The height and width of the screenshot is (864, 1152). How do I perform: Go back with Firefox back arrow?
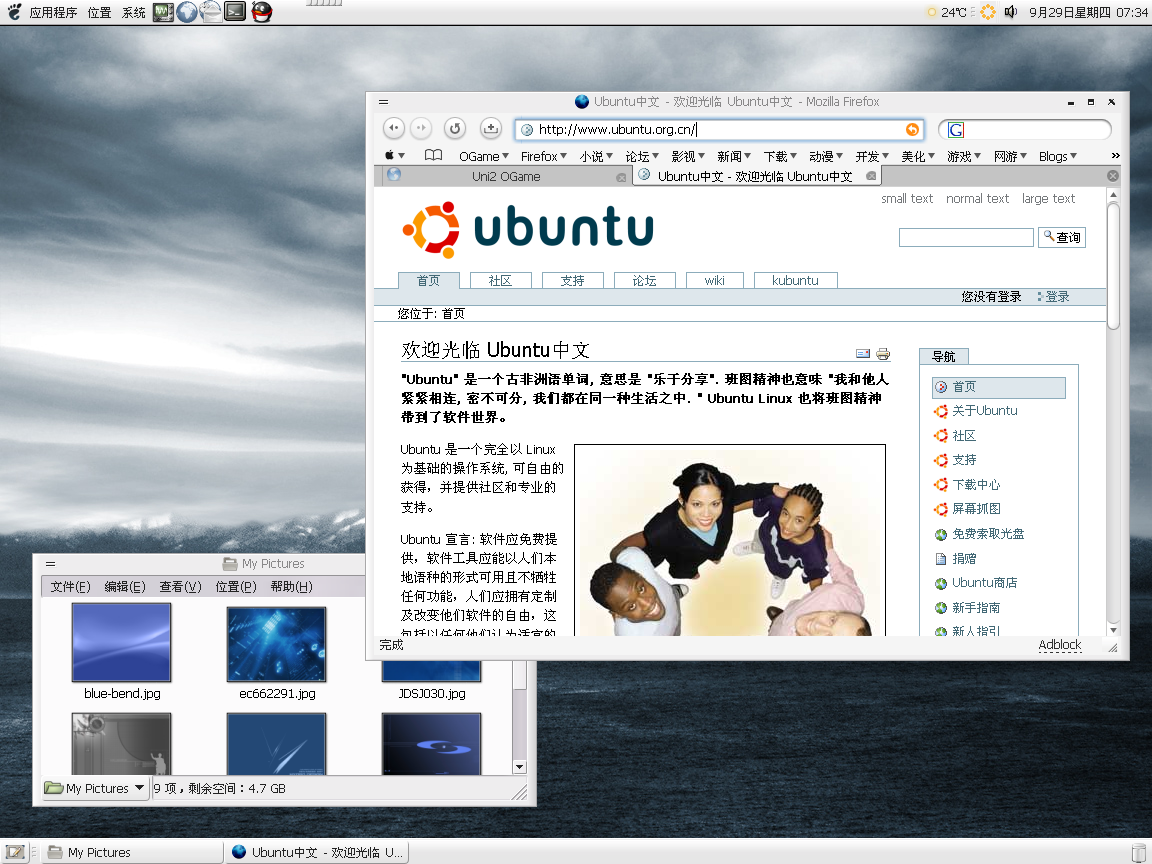[394, 129]
